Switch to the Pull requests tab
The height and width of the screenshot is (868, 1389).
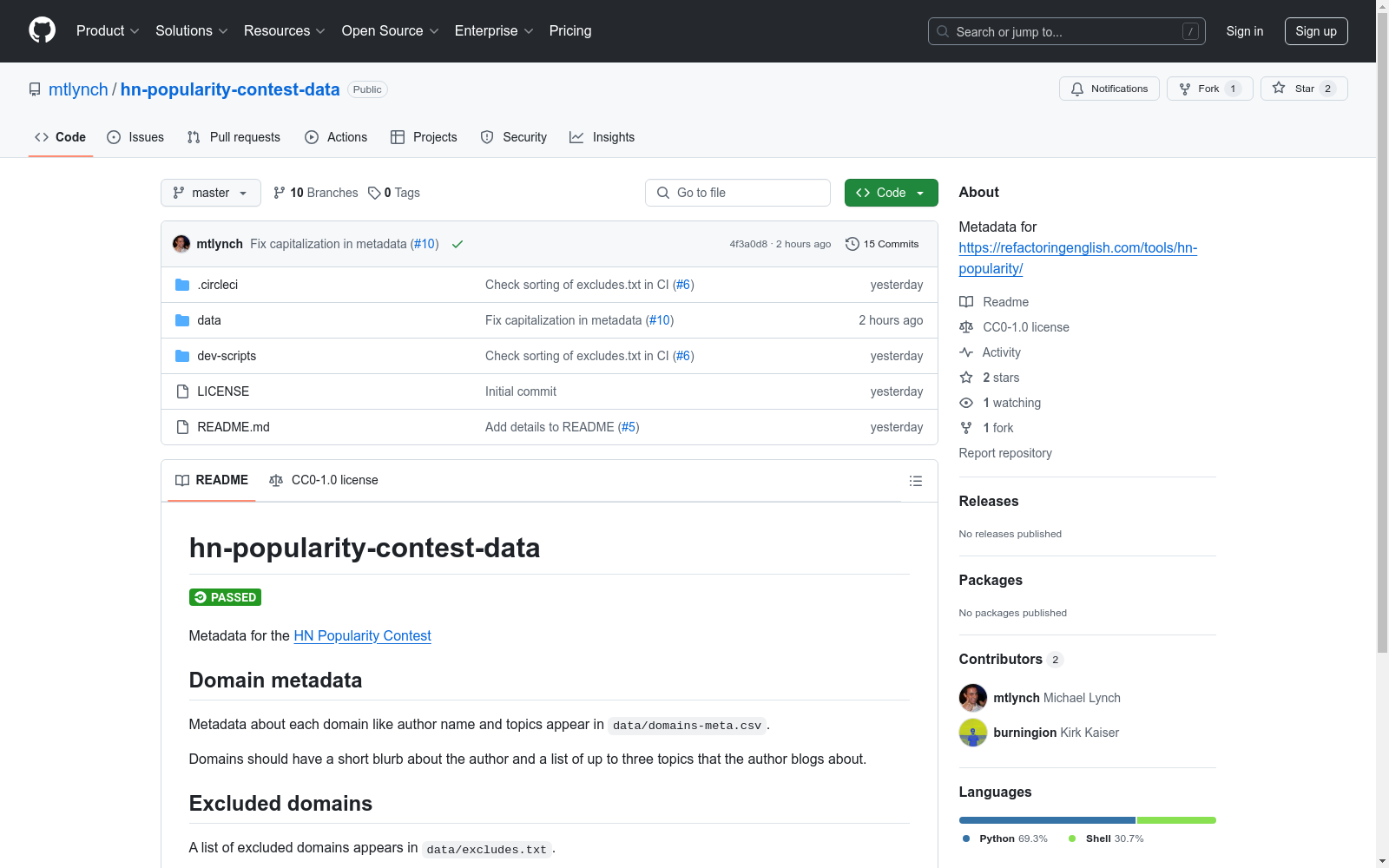click(x=234, y=137)
